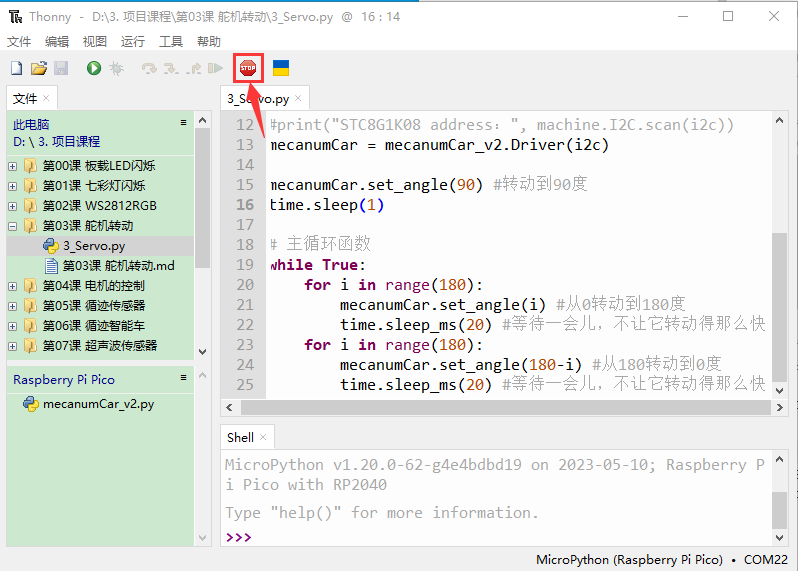Click the 此电脑 link

coord(31,124)
